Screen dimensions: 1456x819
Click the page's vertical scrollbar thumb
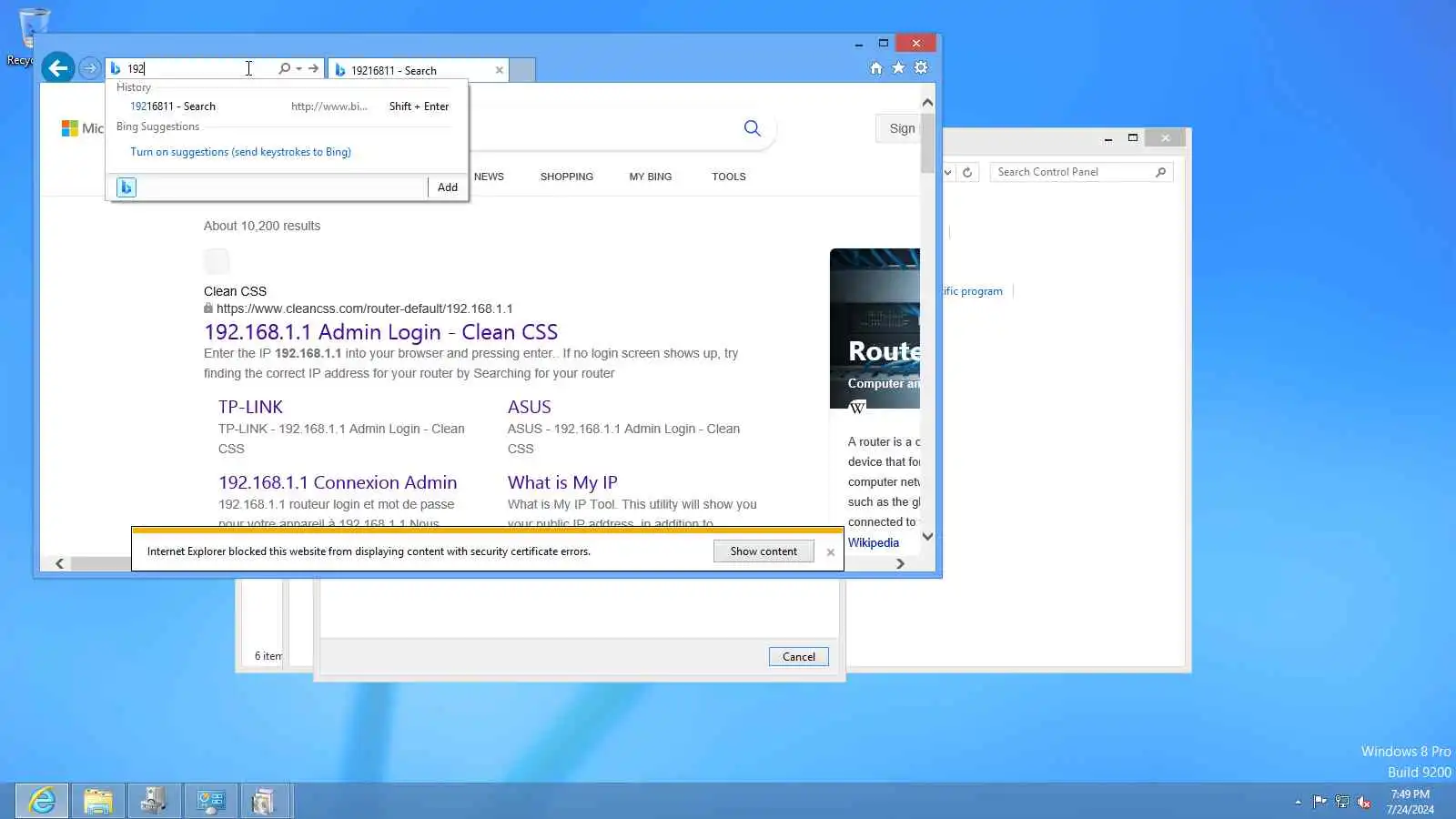pos(927,142)
